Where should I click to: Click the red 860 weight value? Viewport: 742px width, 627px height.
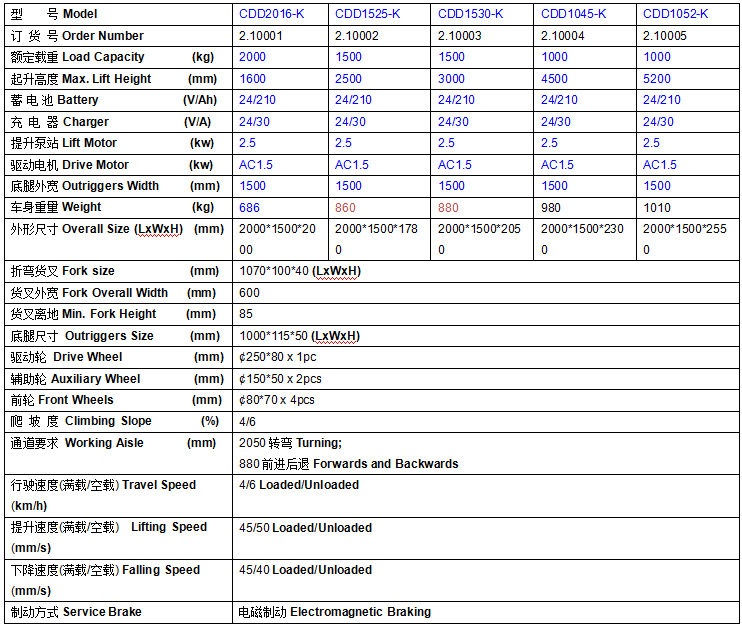pos(345,207)
